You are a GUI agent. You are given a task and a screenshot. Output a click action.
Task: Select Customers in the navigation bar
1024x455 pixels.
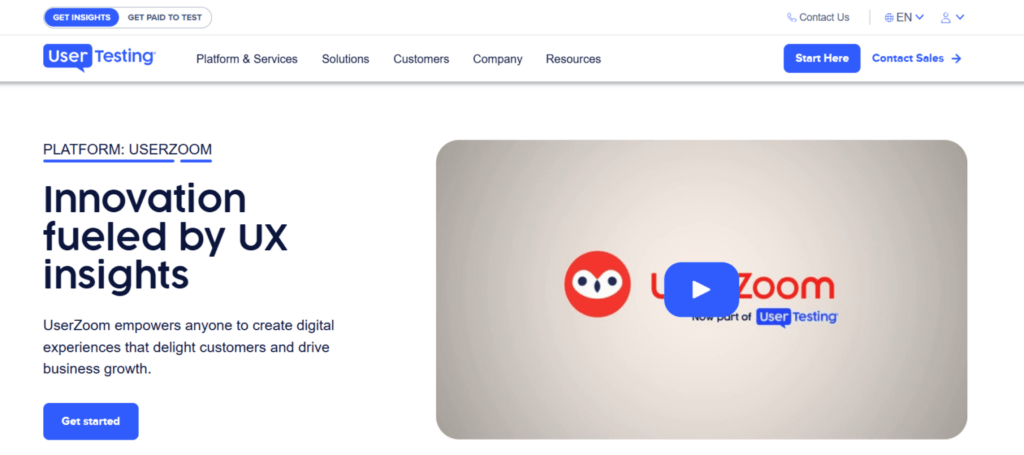point(421,59)
